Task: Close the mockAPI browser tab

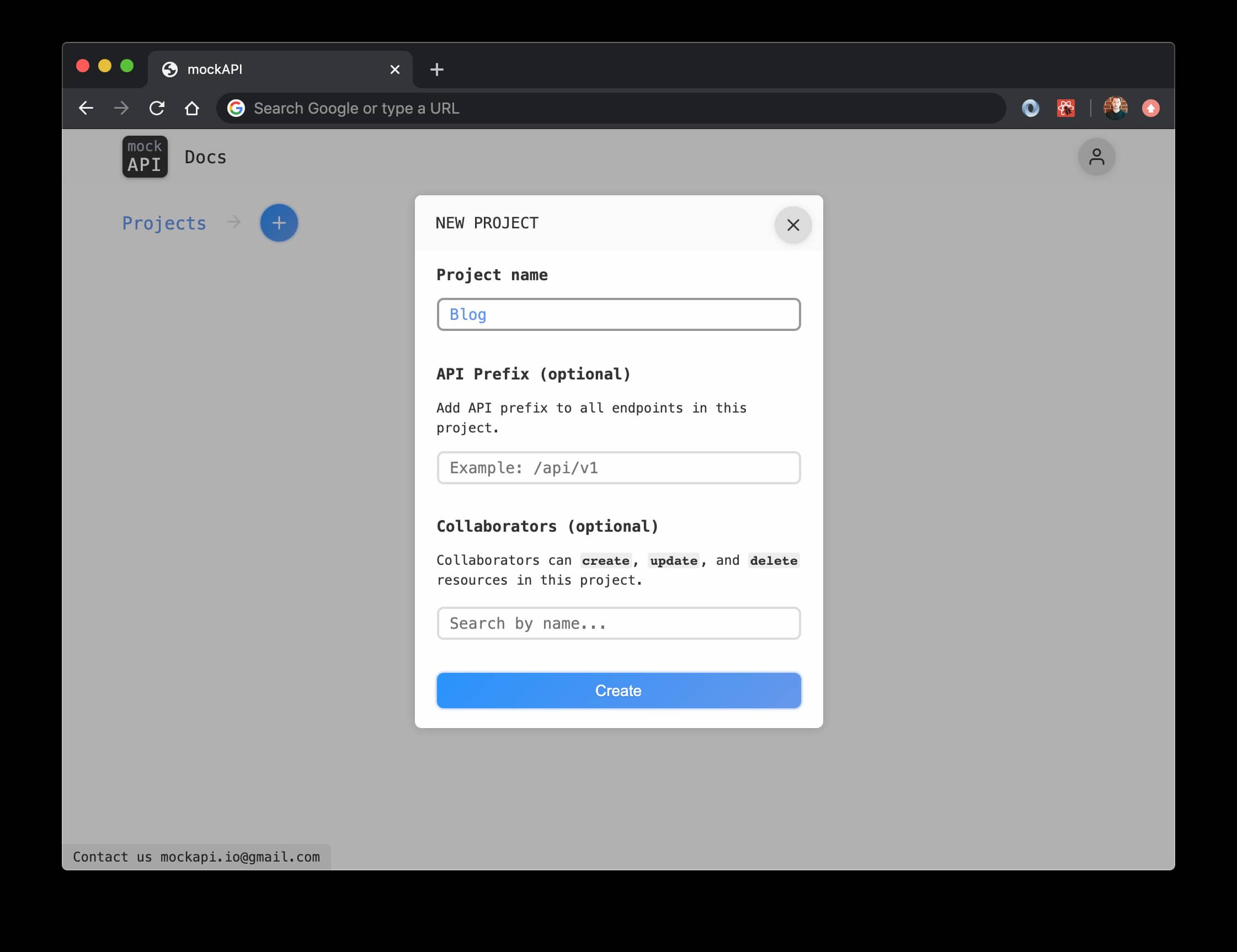Action: [395, 69]
